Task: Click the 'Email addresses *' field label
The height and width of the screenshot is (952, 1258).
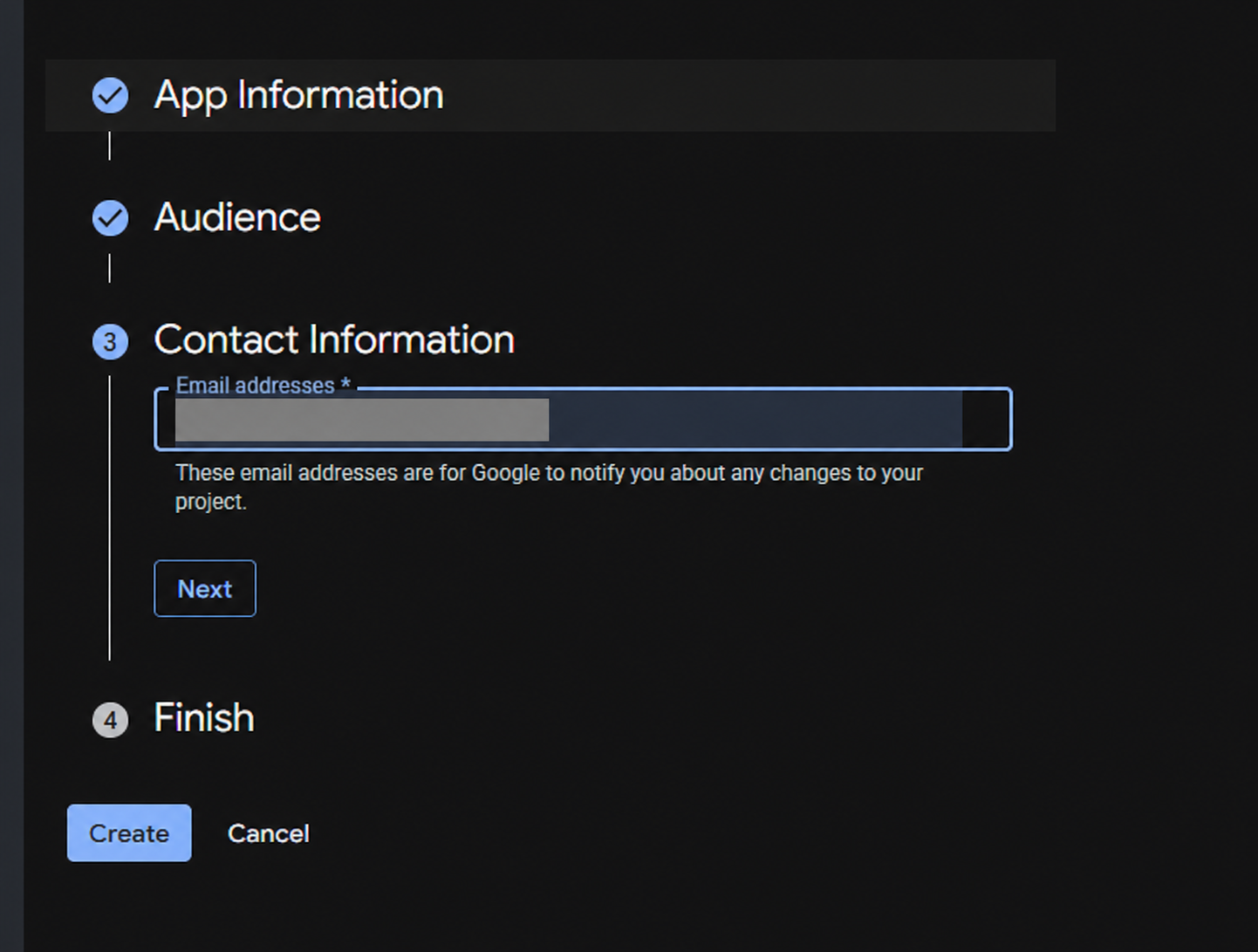Action: [x=263, y=386]
